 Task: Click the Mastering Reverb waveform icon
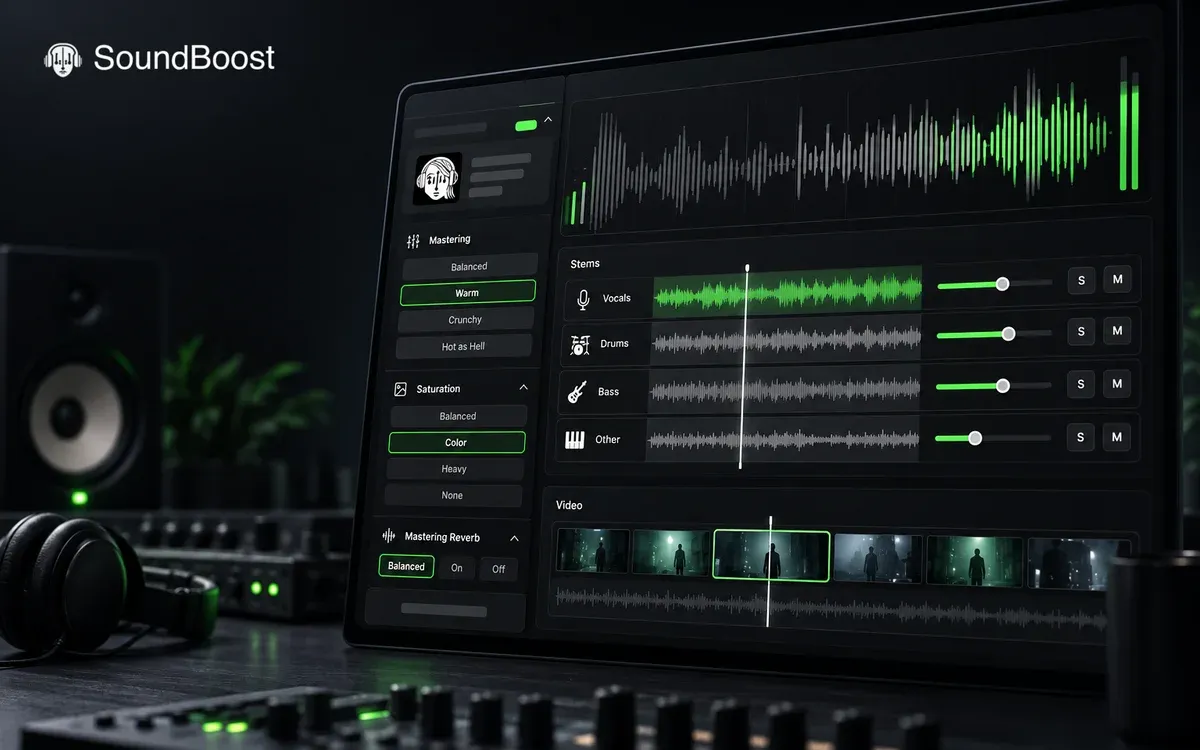pyautogui.click(x=389, y=537)
